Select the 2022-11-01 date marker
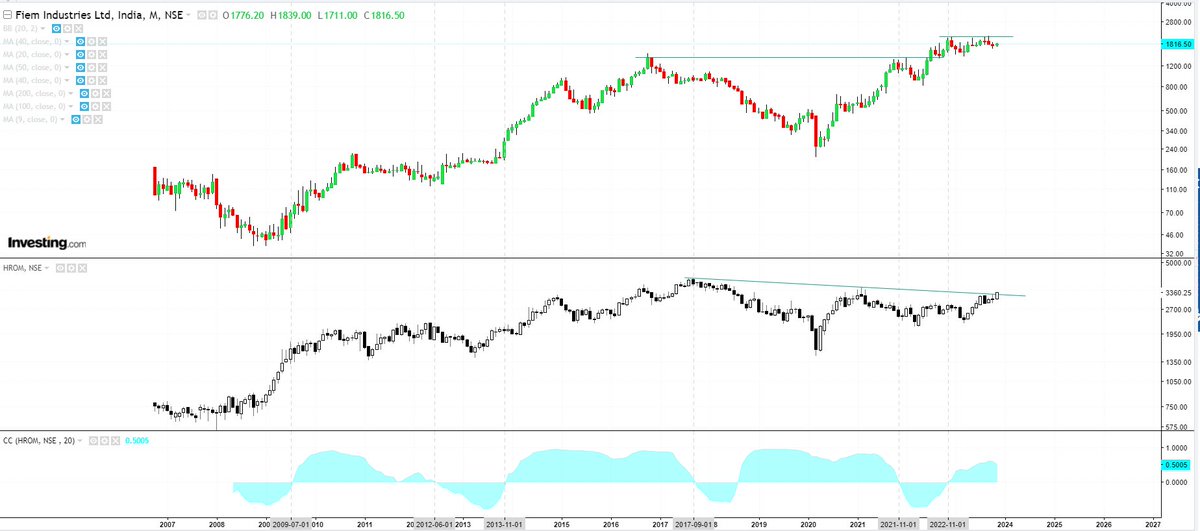Image resolution: width=1200 pixels, height=531 pixels. [949, 523]
